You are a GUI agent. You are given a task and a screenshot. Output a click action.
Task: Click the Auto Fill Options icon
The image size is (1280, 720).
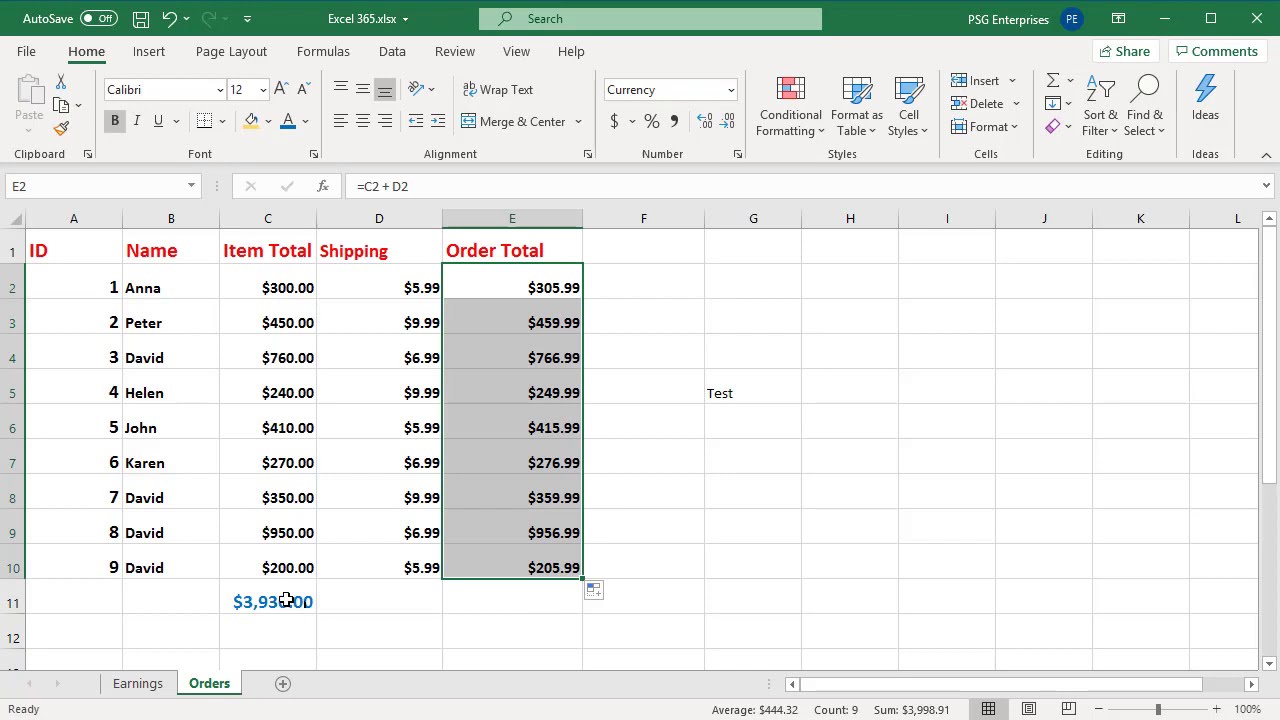coord(594,590)
